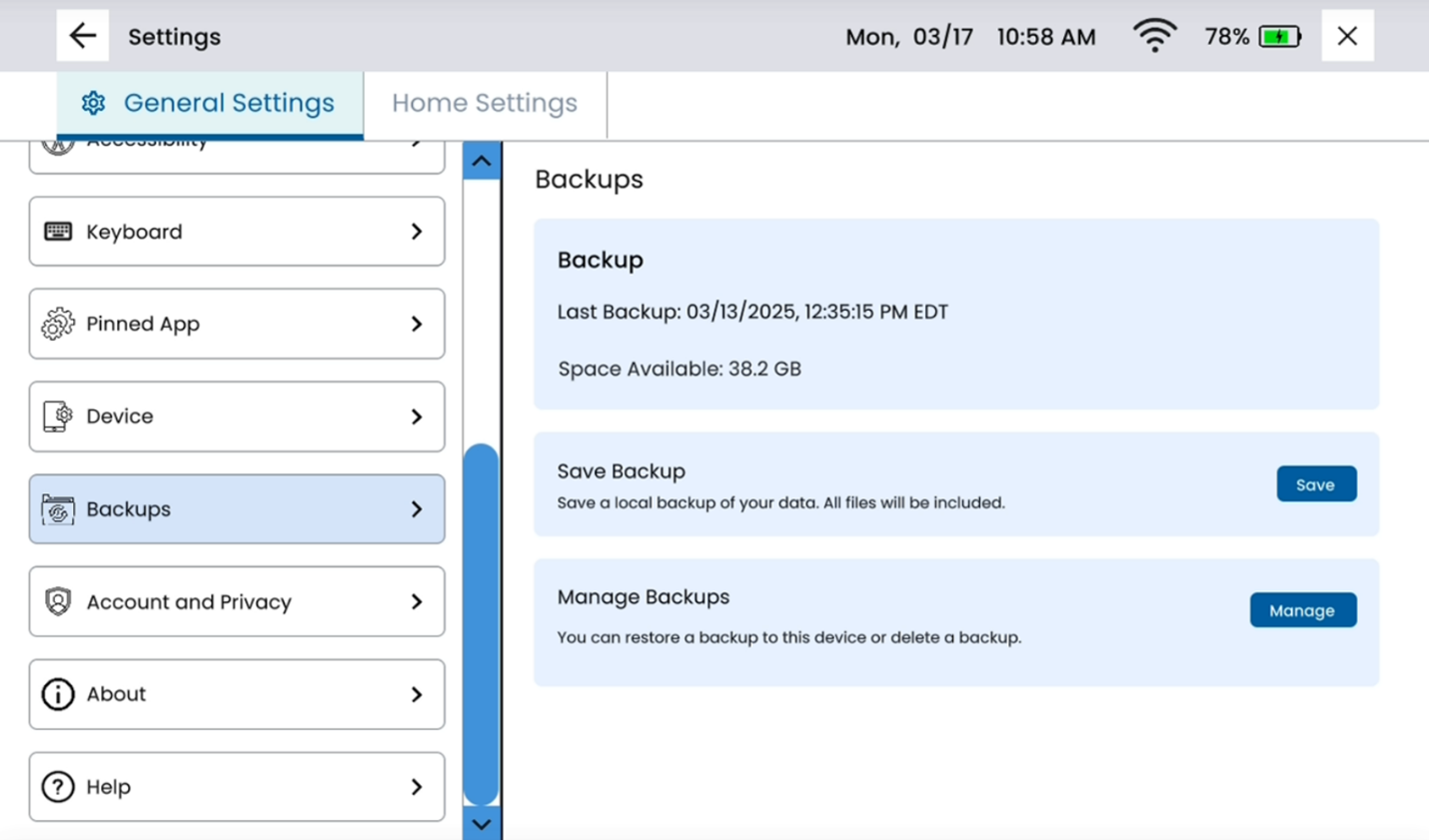Click the About info circle icon
The height and width of the screenshot is (840, 1429).
tap(58, 694)
